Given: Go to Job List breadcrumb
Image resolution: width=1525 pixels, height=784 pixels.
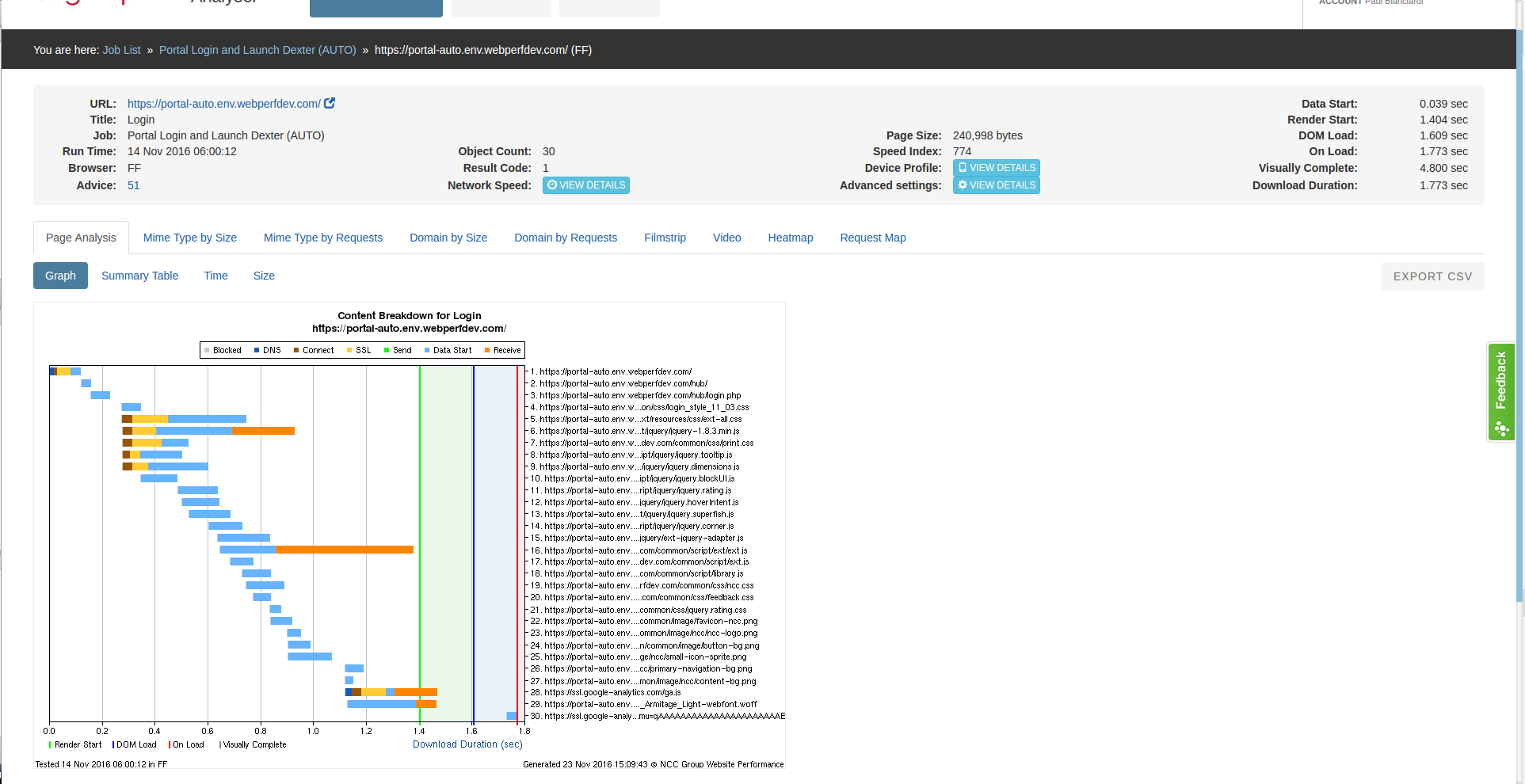Looking at the screenshot, I should 121,50.
